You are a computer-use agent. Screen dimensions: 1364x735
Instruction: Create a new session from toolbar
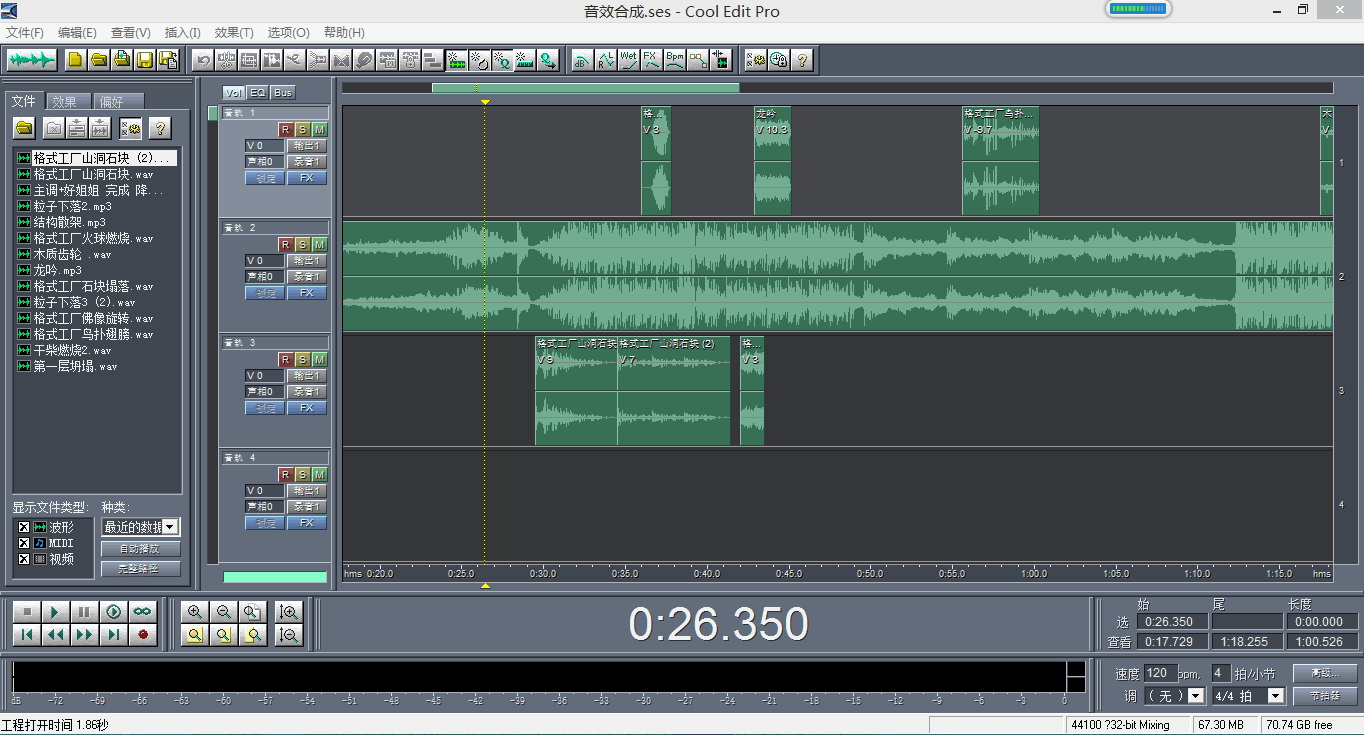[75, 60]
